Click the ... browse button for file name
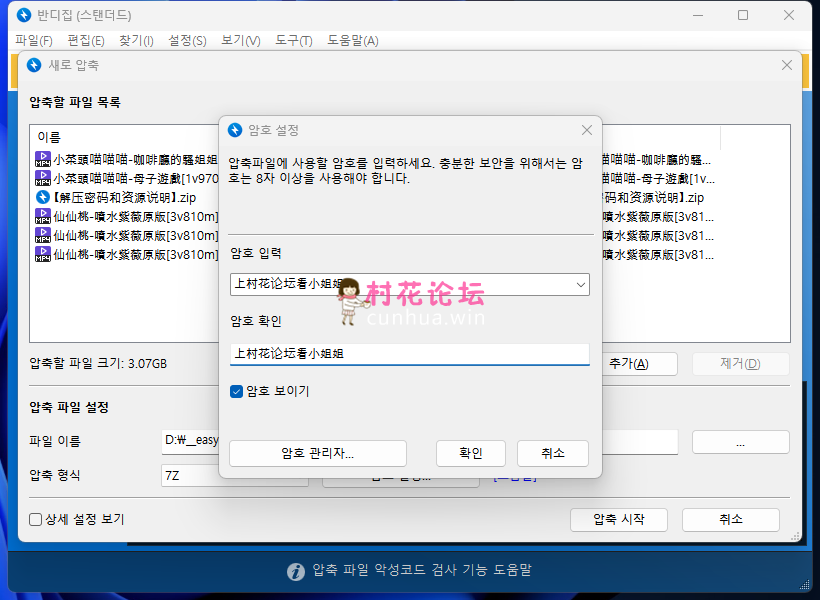The width and height of the screenshot is (820, 600). (740, 441)
